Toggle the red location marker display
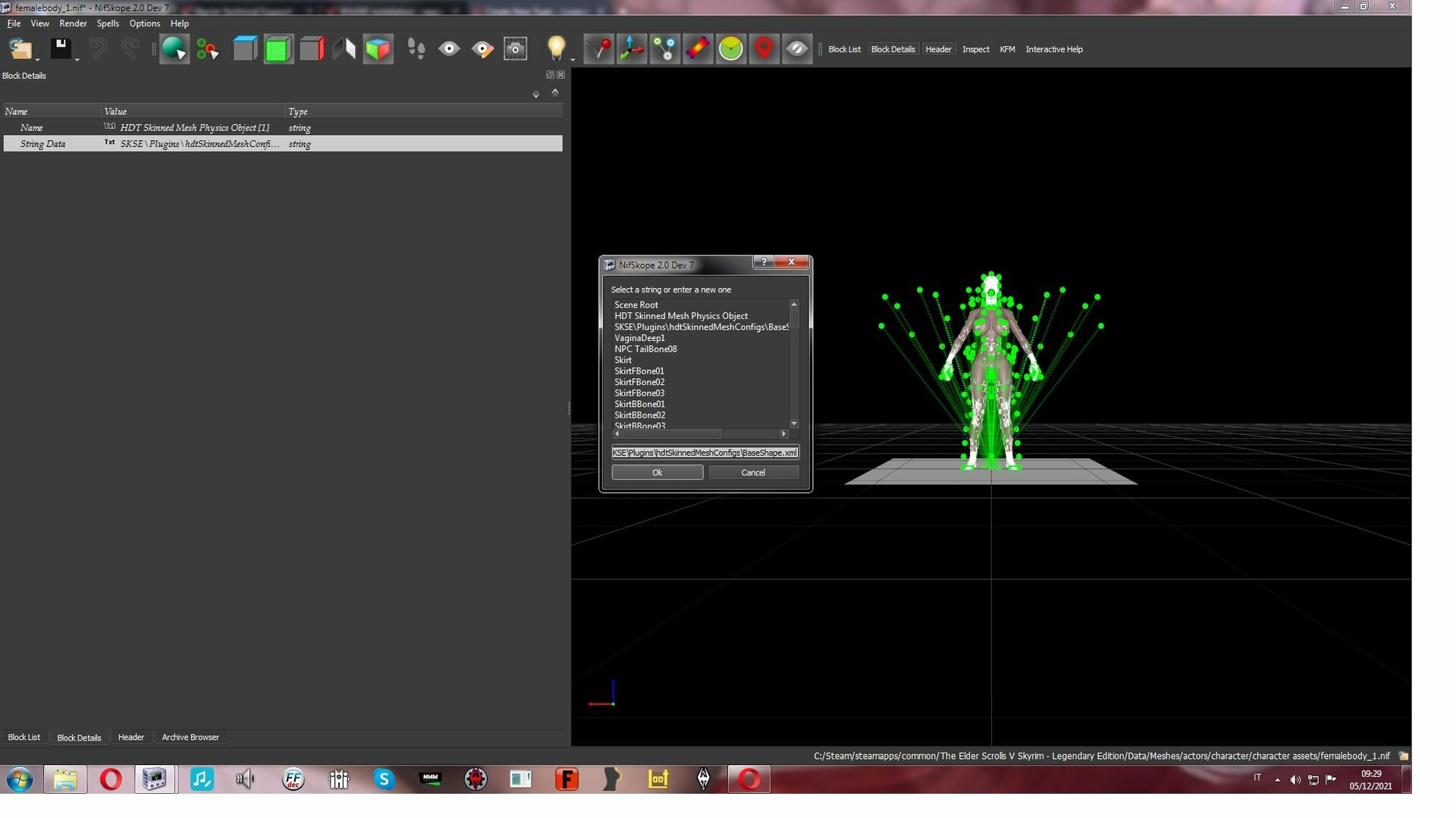Image resolution: width=1456 pixels, height=818 pixels. click(x=764, y=49)
